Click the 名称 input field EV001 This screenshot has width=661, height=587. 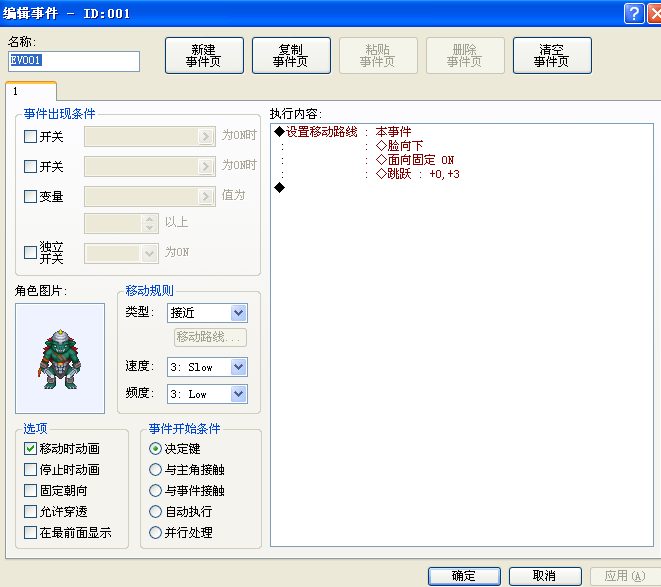pos(74,61)
